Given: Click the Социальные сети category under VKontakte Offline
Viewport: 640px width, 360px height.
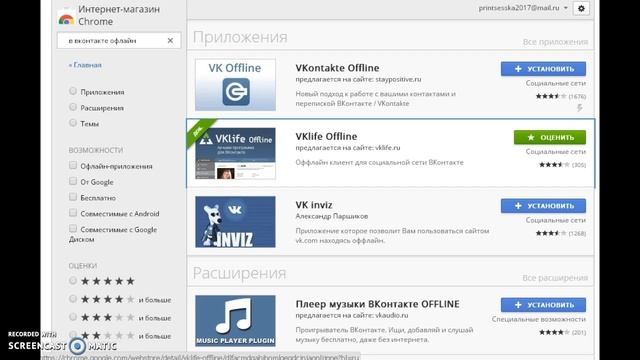Looking at the screenshot, I should [x=556, y=83].
